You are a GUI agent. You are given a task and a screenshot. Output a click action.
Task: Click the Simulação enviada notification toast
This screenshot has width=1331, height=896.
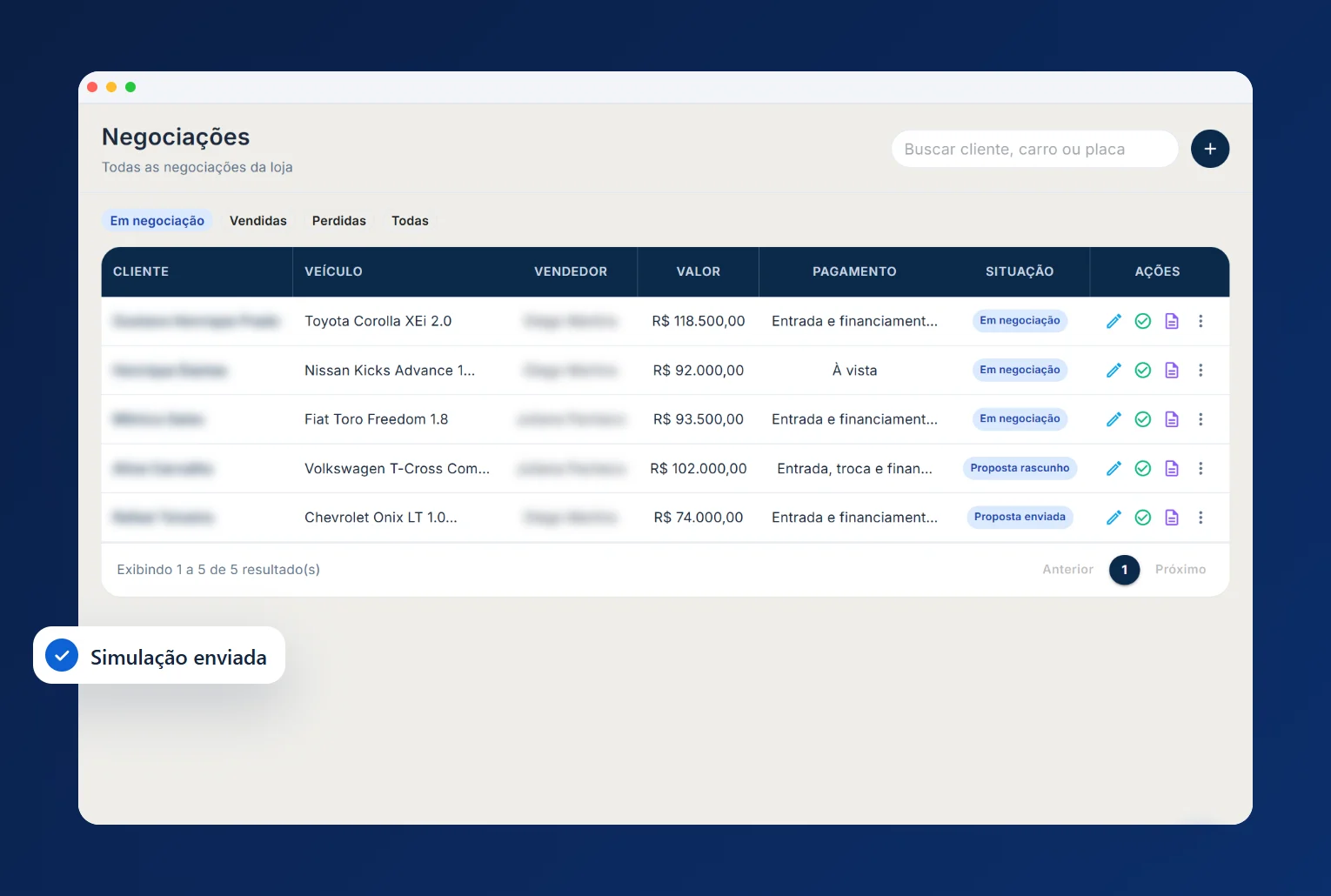click(159, 655)
